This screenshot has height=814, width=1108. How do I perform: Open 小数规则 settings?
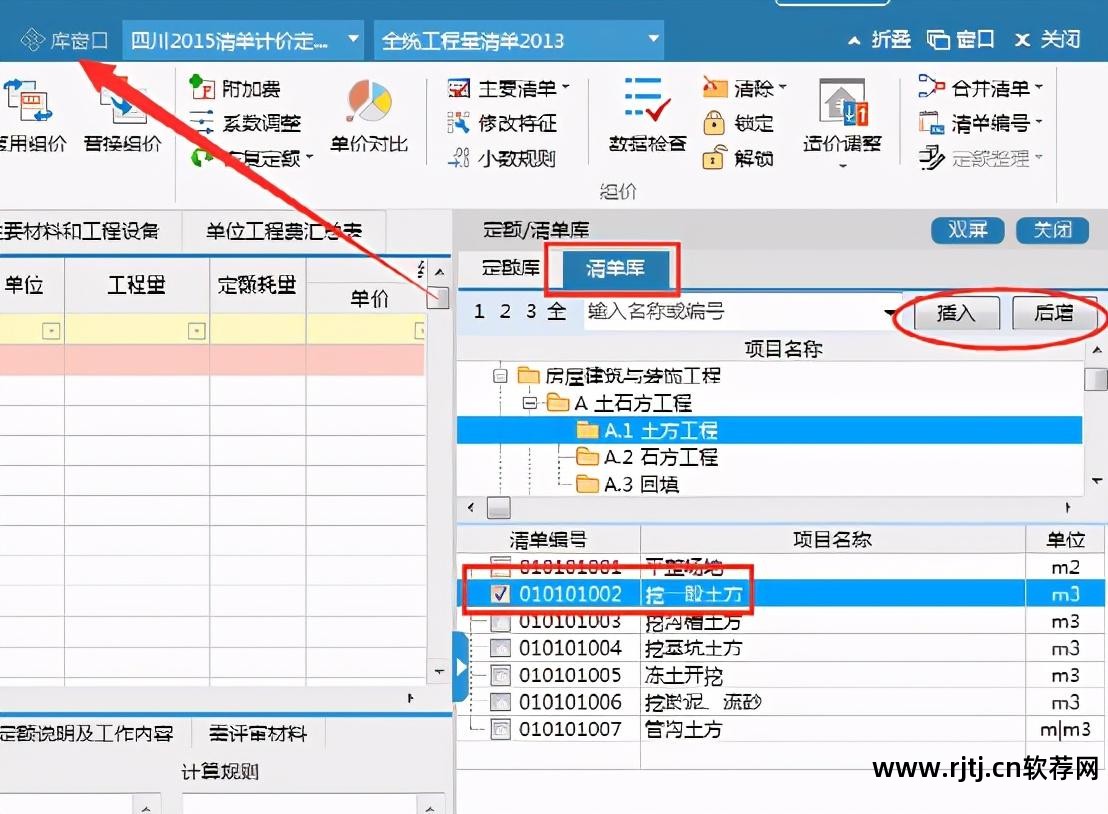502,158
